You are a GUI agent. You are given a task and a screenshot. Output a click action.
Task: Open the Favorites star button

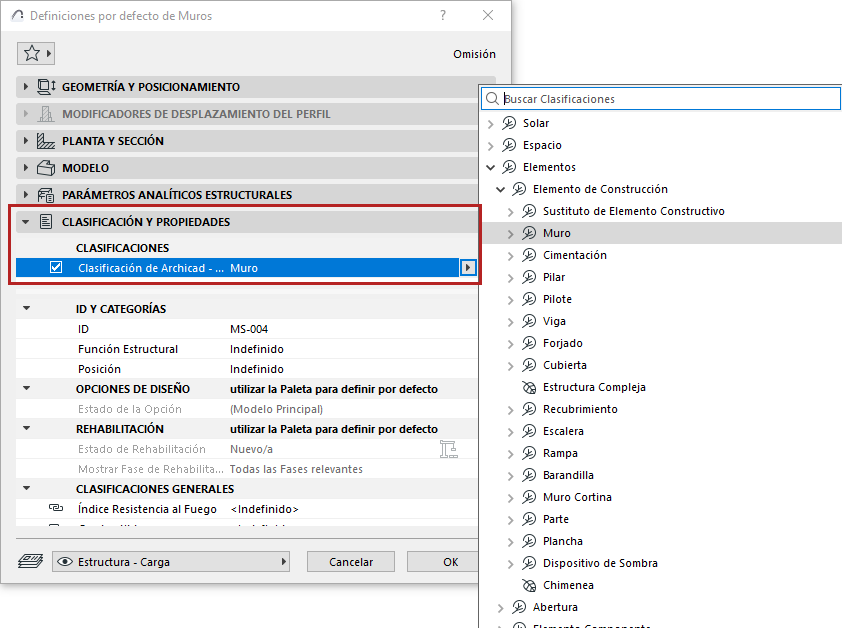(x=35, y=53)
